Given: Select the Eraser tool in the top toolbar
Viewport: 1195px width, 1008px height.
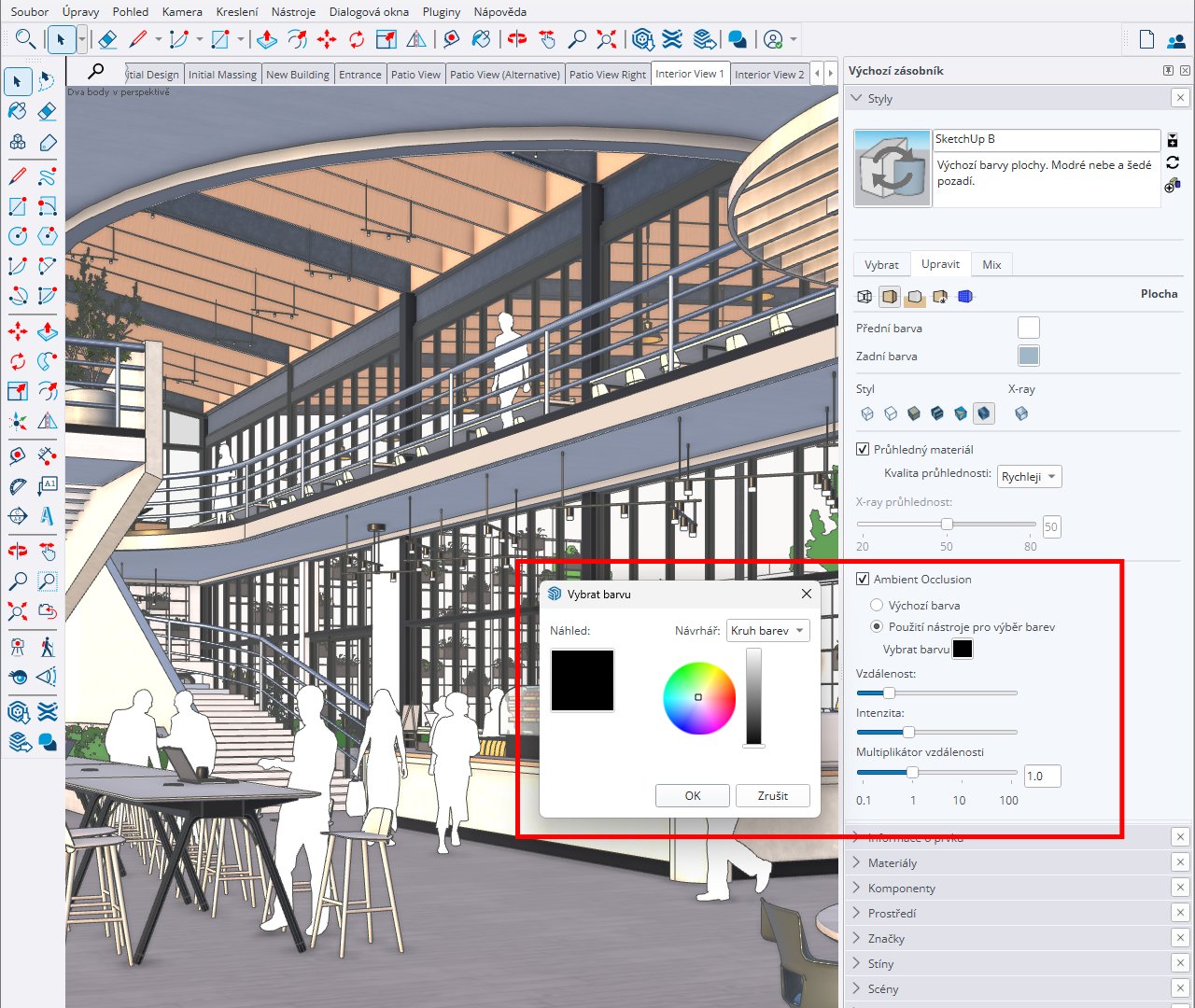Looking at the screenshot, I should (x=107, y=39).
